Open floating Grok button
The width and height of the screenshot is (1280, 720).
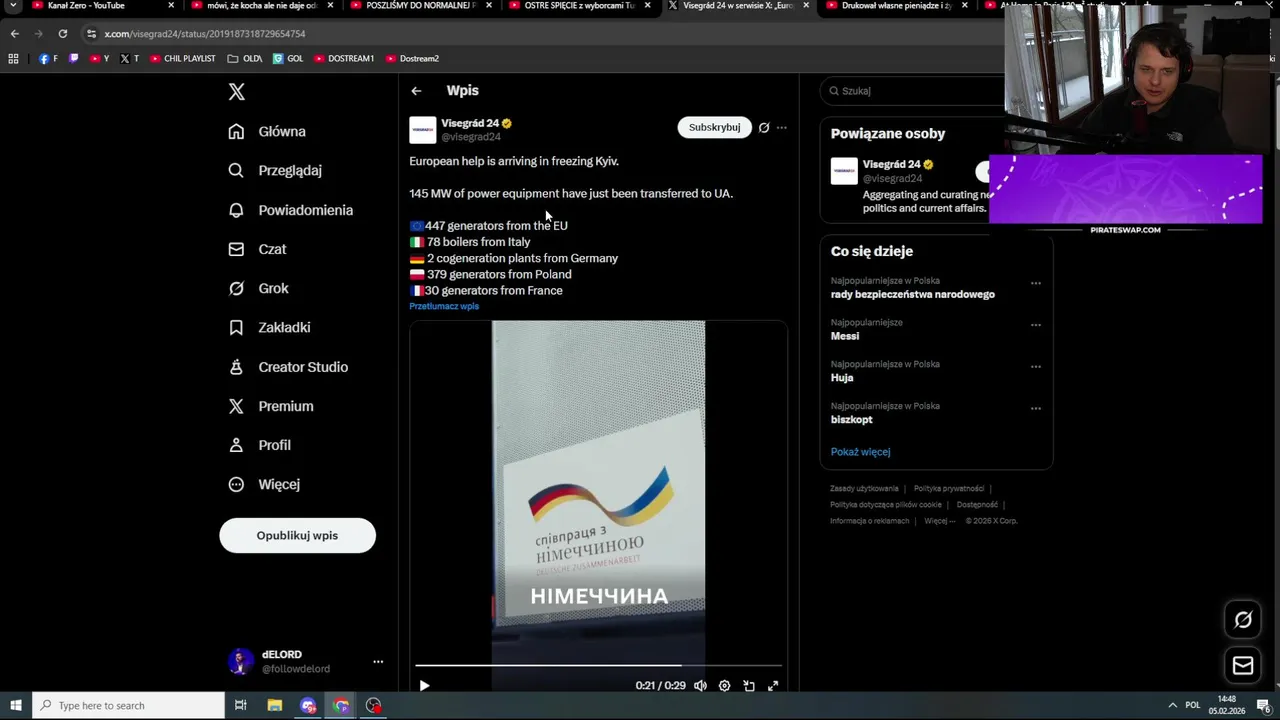tap(1243, 620)
